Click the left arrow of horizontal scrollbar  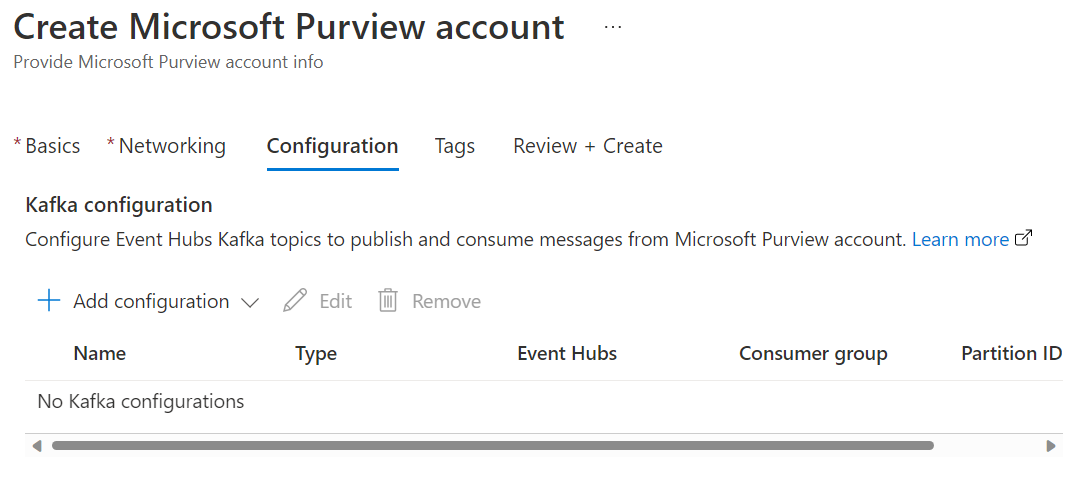coord(37,446)
